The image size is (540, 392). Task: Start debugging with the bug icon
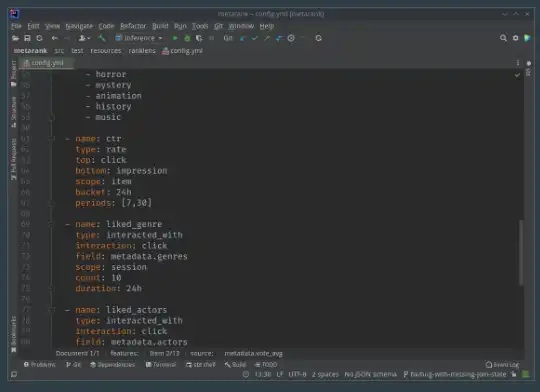click(187, 38)
